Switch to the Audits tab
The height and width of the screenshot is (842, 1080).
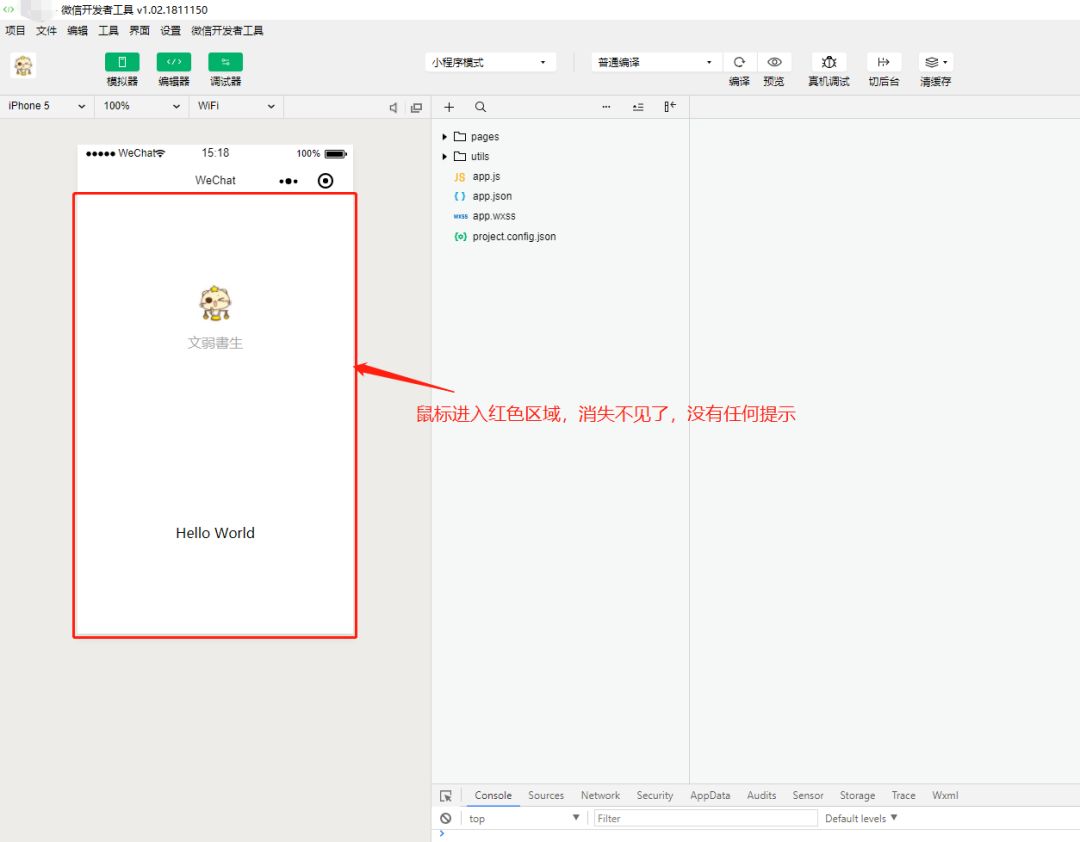761,795
